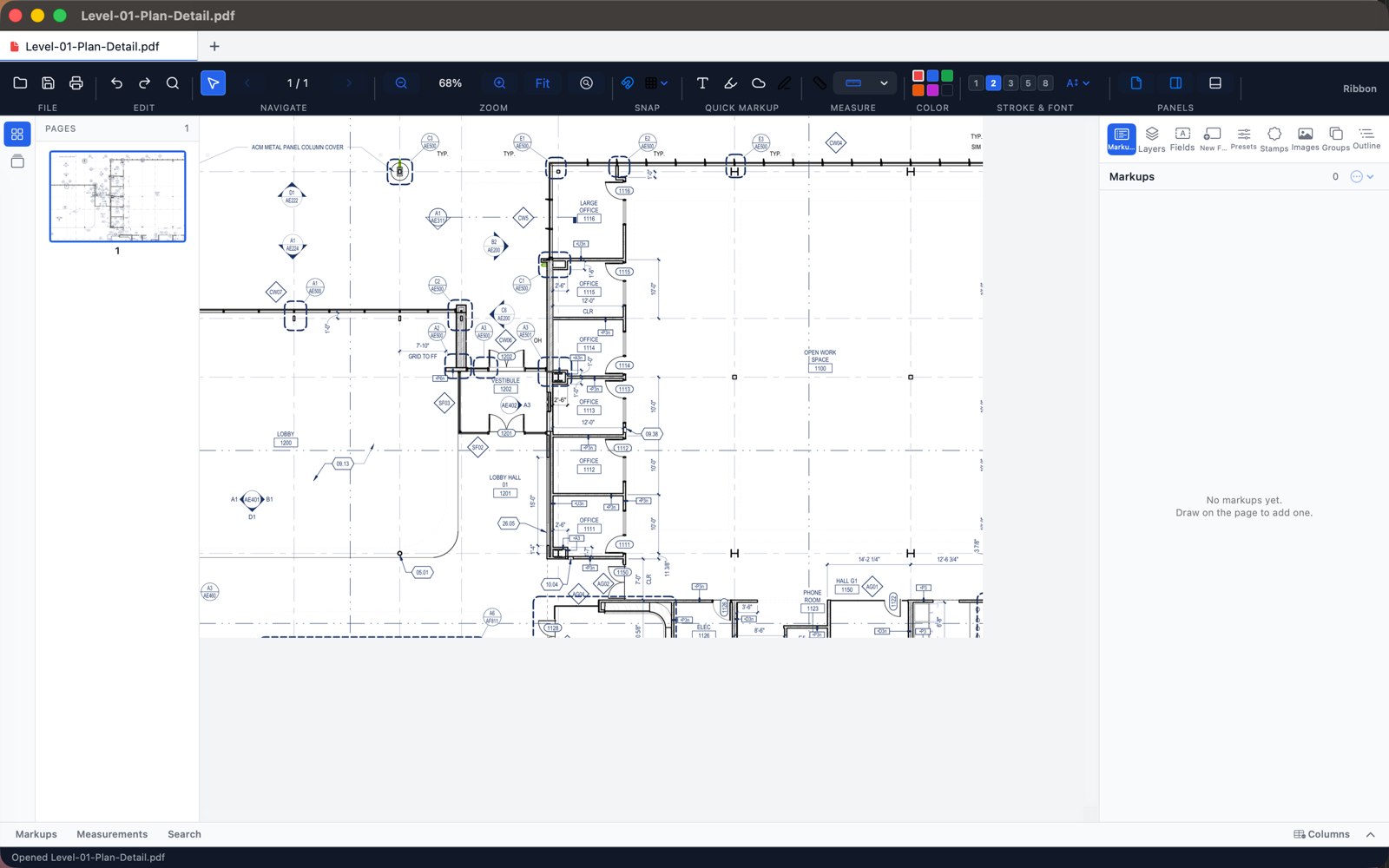Open a file using the folder icon
Image resolution: width=1389 pixels, height=868 pixels.
20,83
